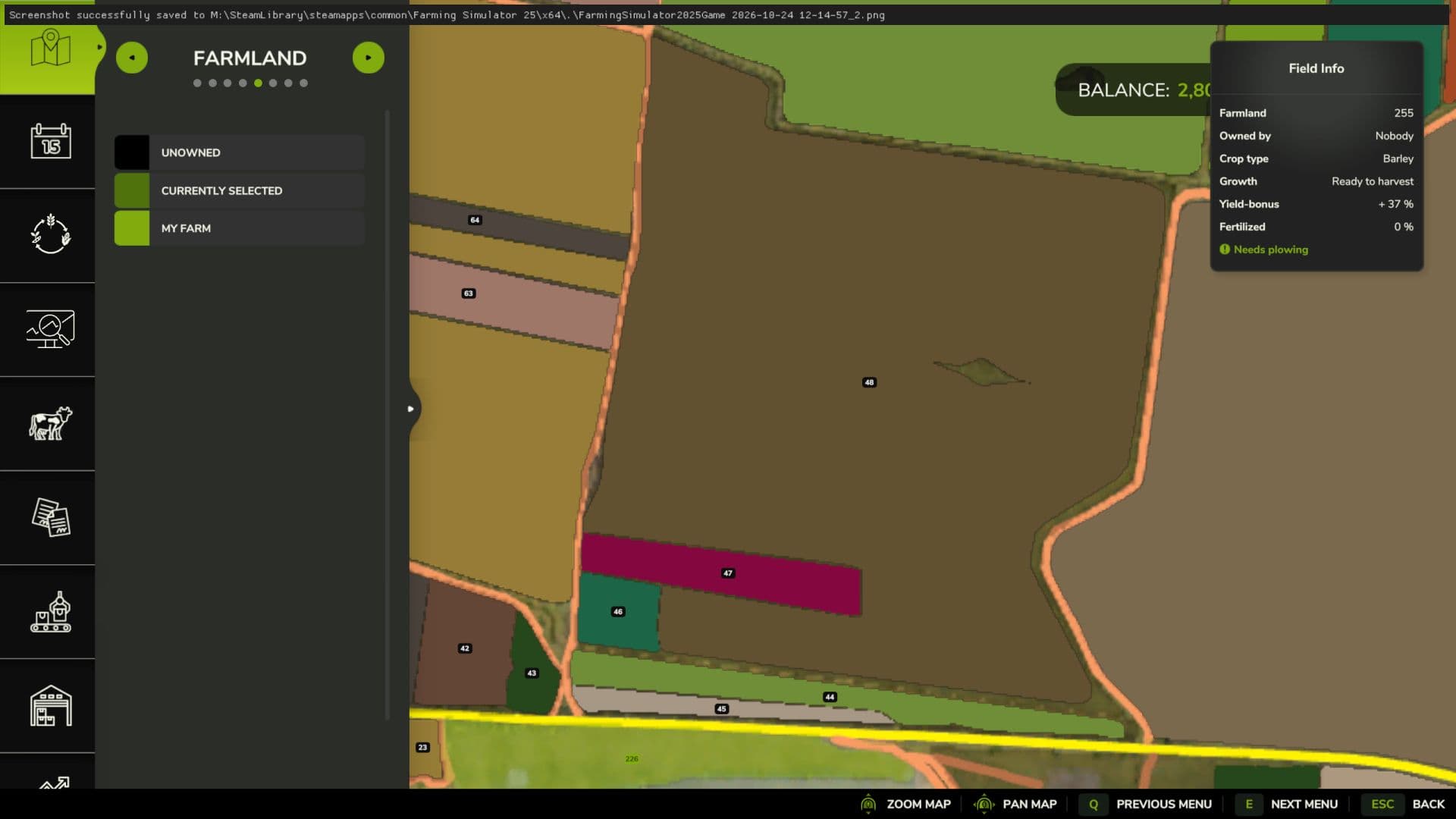Click the bright green My Farm swatch

[132, 228]
